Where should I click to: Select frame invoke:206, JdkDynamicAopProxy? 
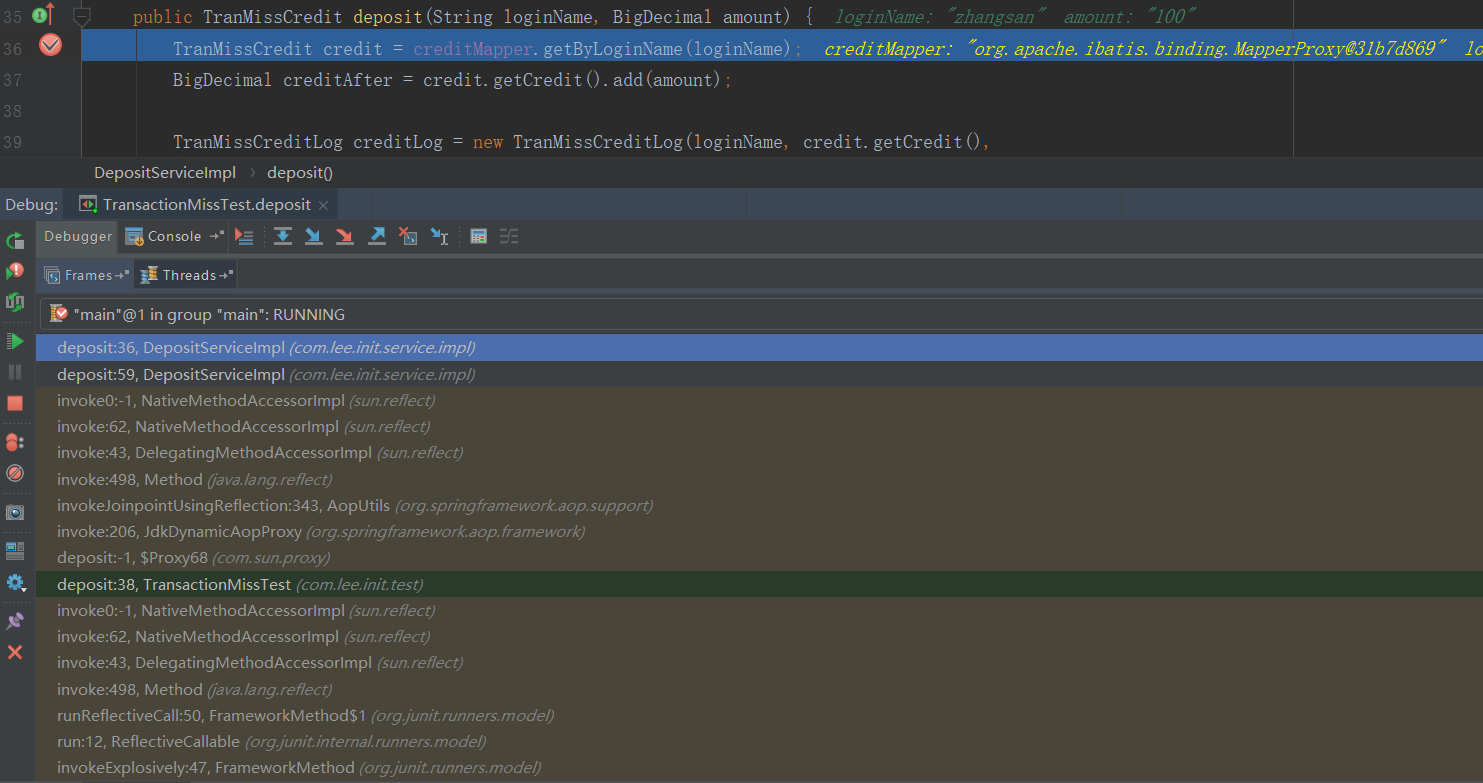[x=759, y=531]
